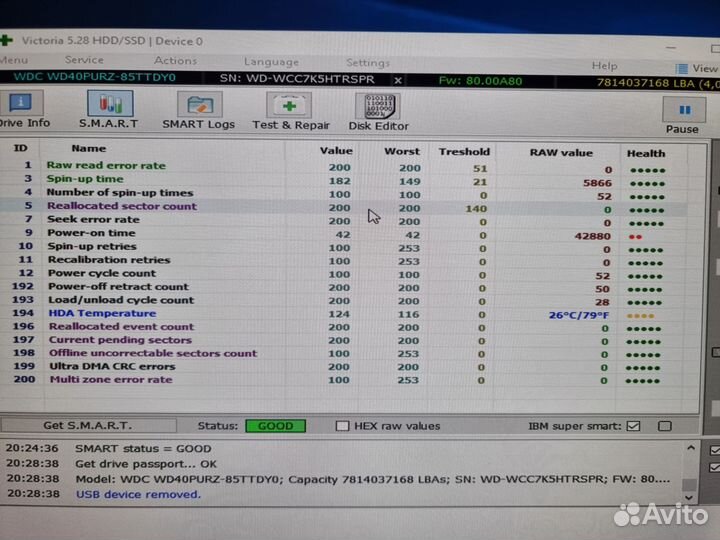Click the Get drive passport... OK log line
The width and height of the screenshot is (720, 540).
pos(146,464)
